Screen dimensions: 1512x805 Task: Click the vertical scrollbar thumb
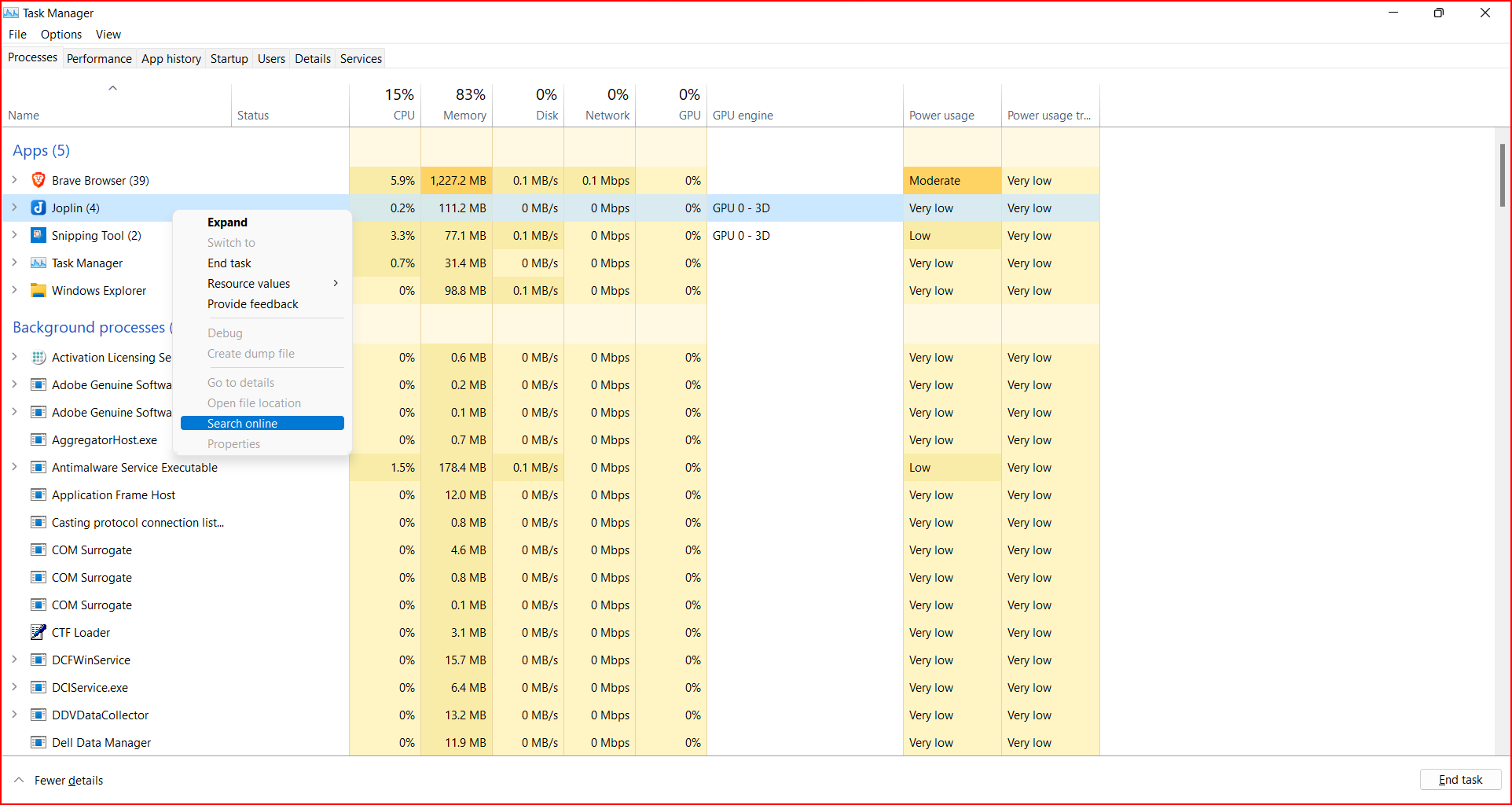pyautogui.click(x=1503, y=175)
